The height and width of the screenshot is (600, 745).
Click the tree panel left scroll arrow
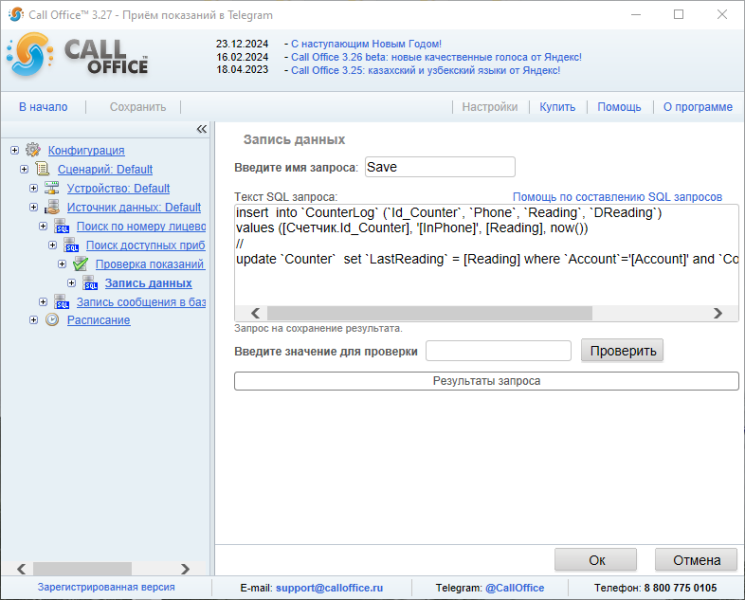click(21, 569)
